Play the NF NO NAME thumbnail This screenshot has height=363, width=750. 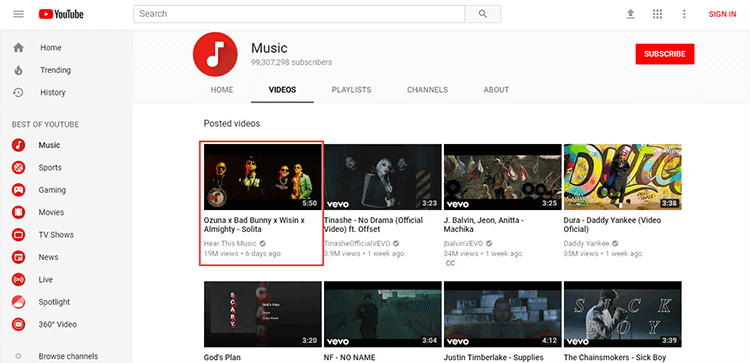coord(383,314)
